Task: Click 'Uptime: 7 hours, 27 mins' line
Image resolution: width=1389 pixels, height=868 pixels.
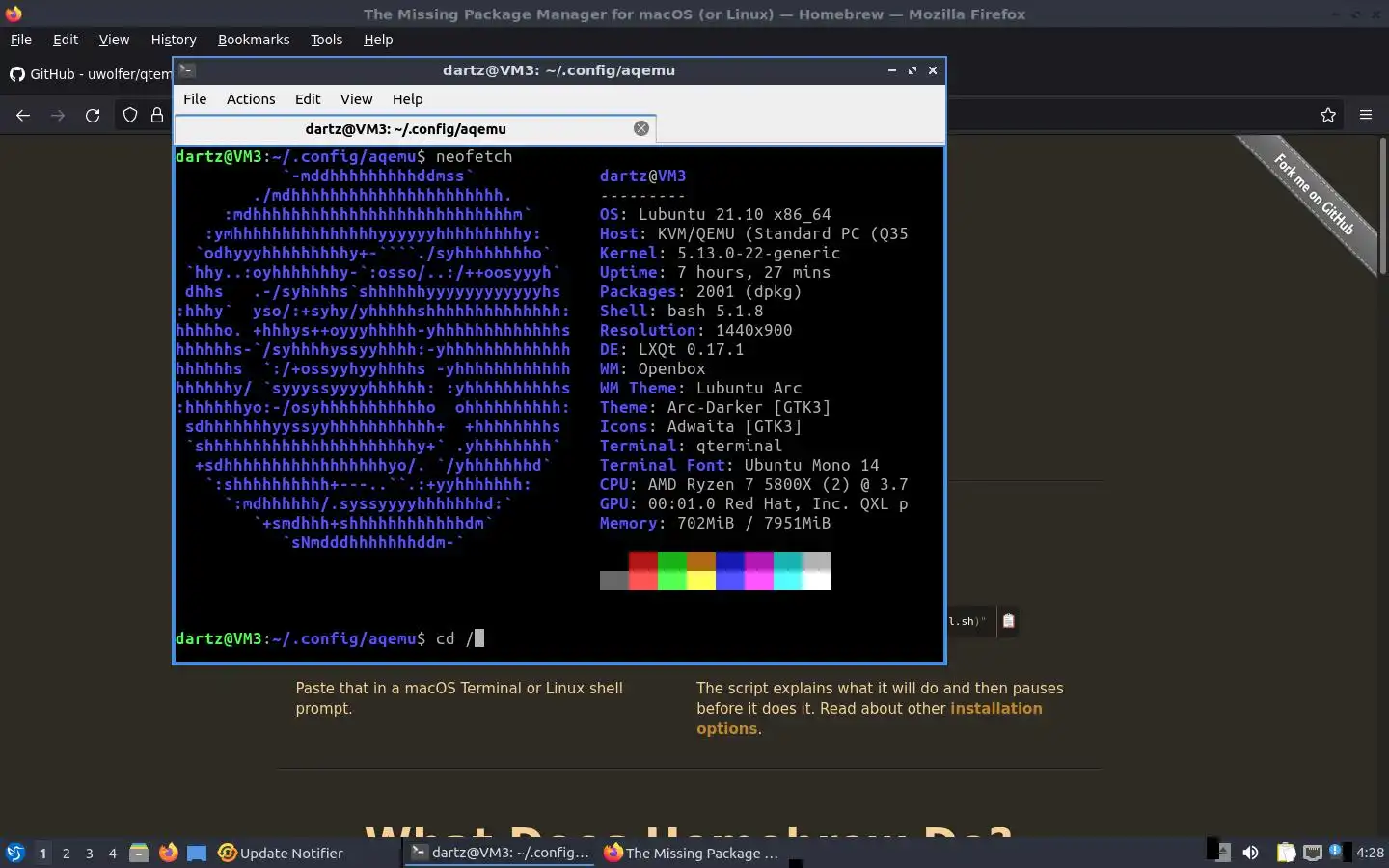Action: coord(715,272)
